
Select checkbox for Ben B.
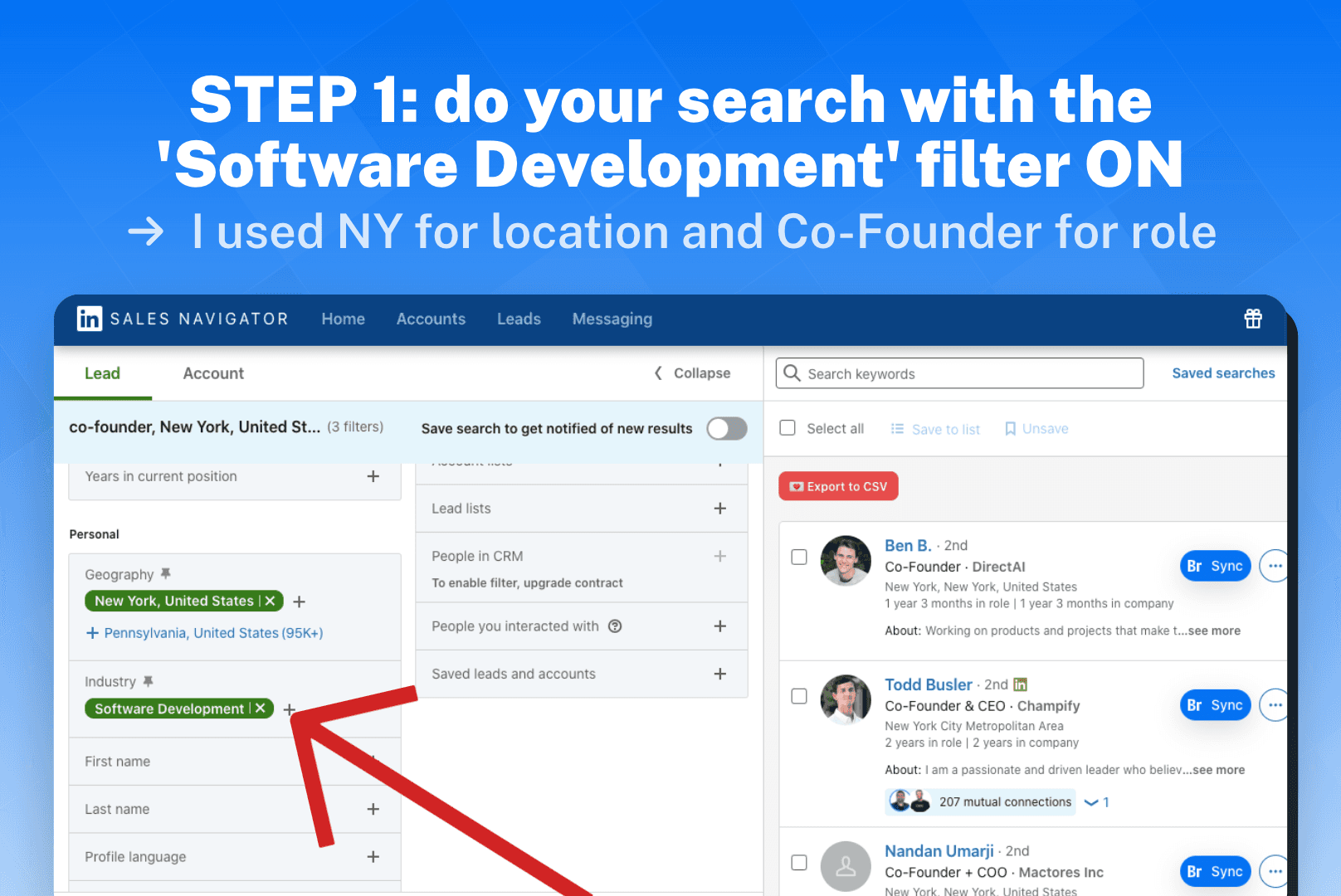tap(799, 557)
